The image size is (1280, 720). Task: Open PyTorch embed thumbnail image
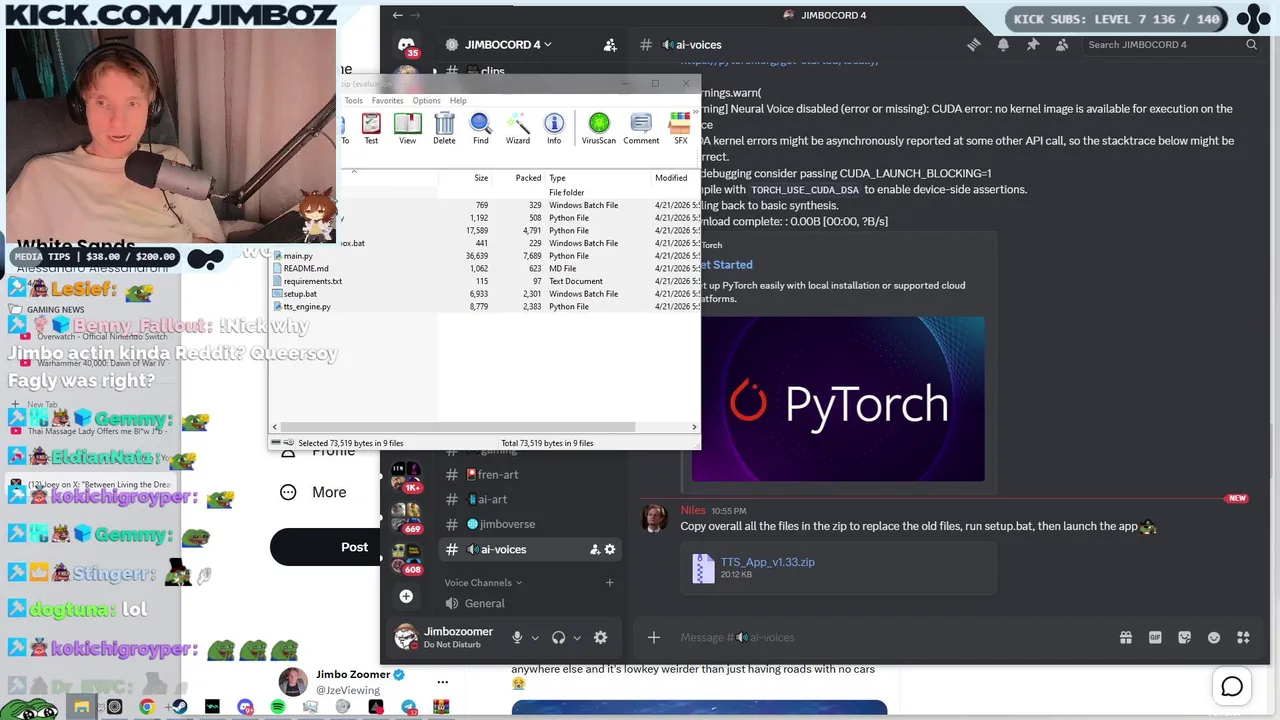coord(838,399)
